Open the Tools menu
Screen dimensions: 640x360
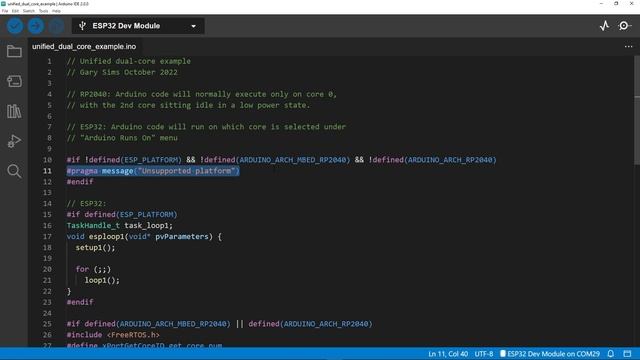pyautogui.click(x=43, y=11)
